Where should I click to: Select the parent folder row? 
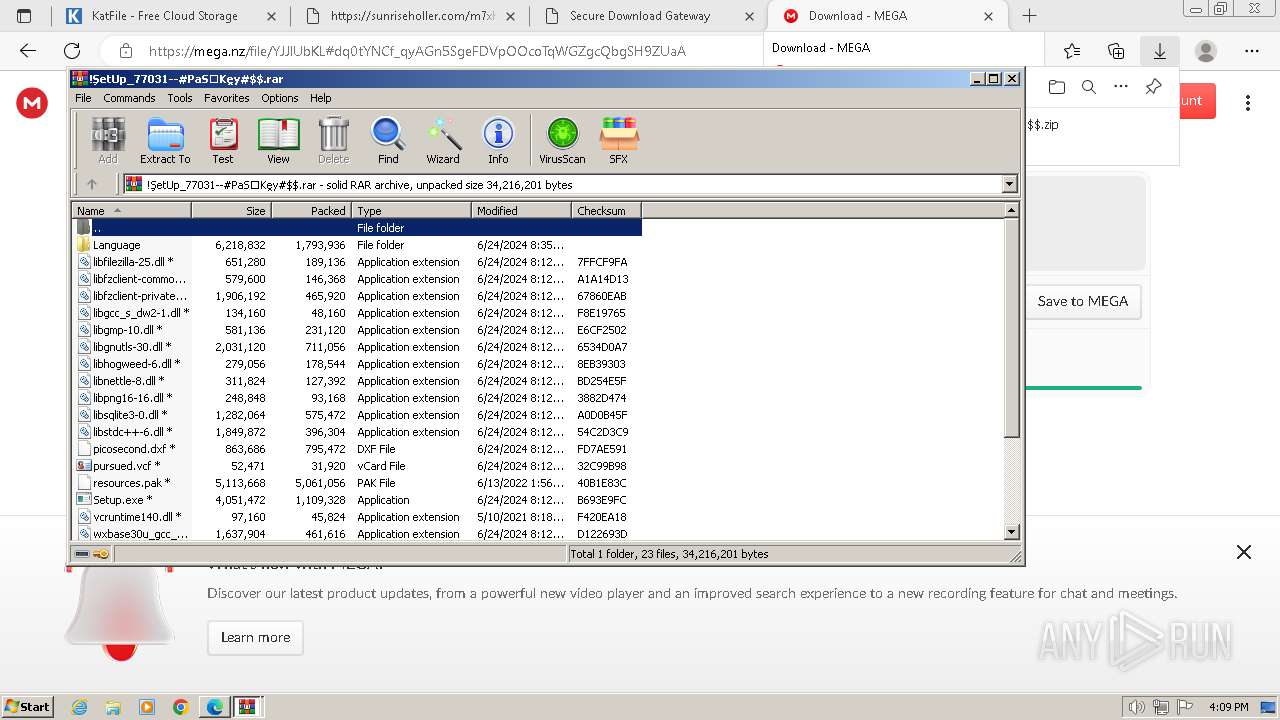tap(357, 228)
